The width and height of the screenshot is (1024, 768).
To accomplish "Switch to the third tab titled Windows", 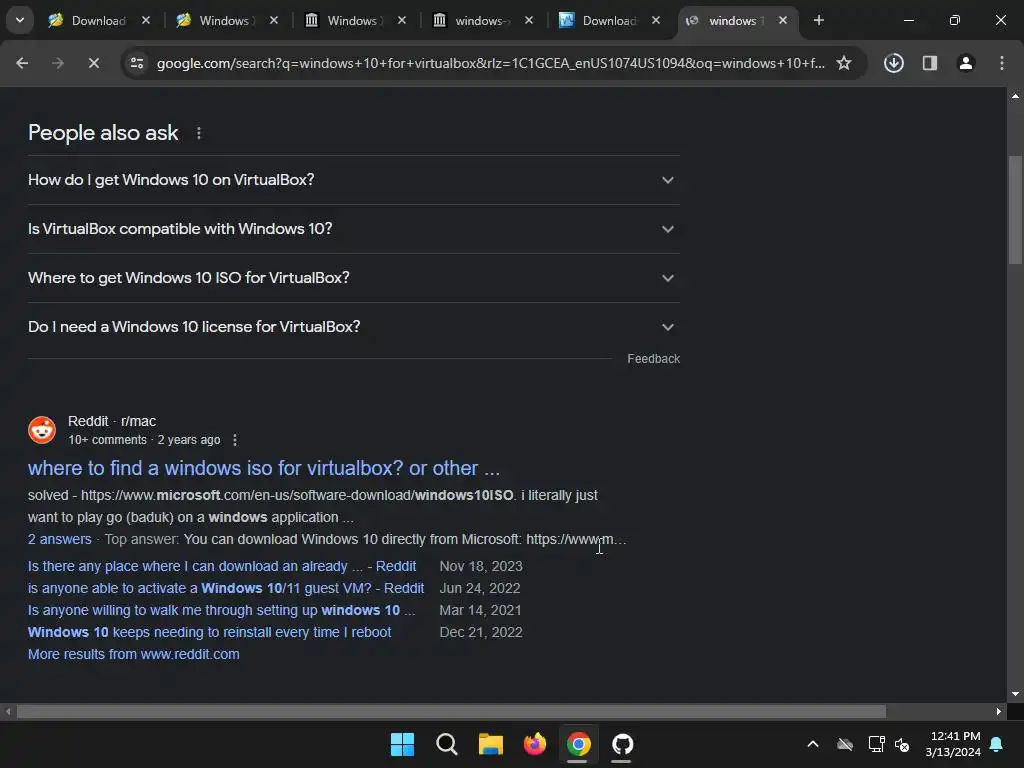I will [x=352, y=21].
